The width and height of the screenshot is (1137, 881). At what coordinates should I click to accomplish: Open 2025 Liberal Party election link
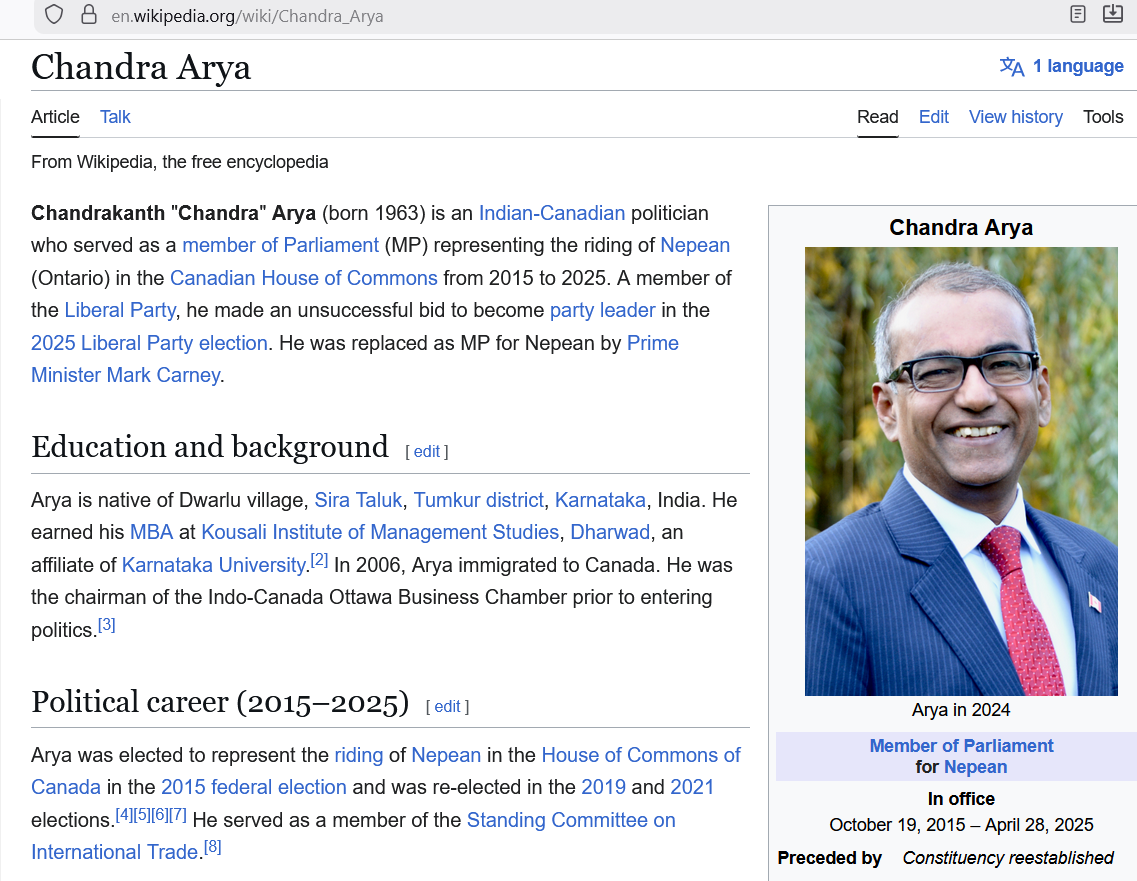pos(149,343)
